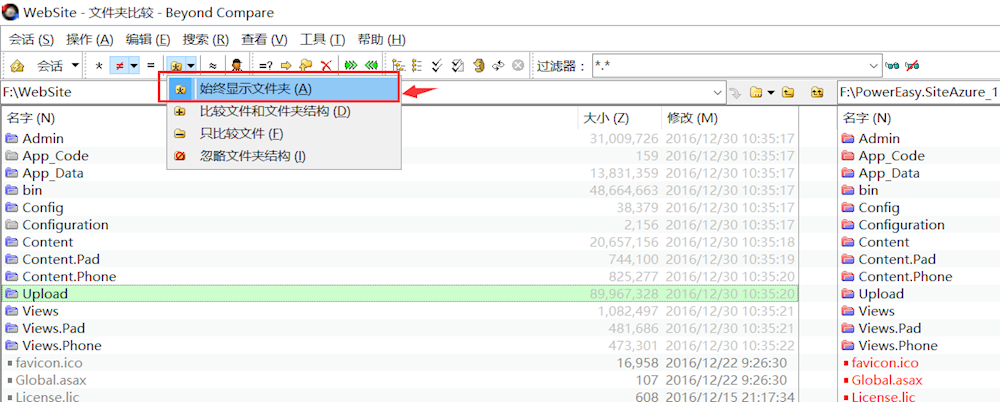Click the crossed-out glasses Suppress Filters icon
The image size is (1000, 402).
click(x=912, y=65)
